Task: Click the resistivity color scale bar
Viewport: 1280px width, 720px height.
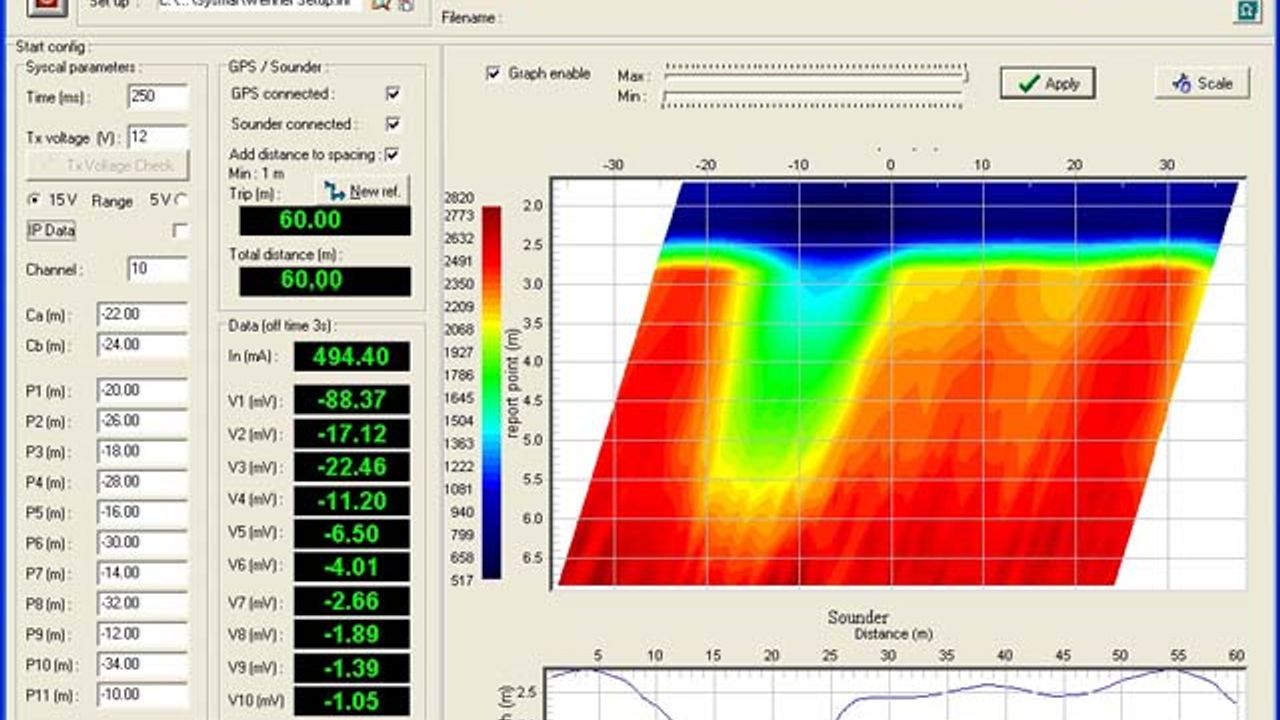Action: coord(491,392)
